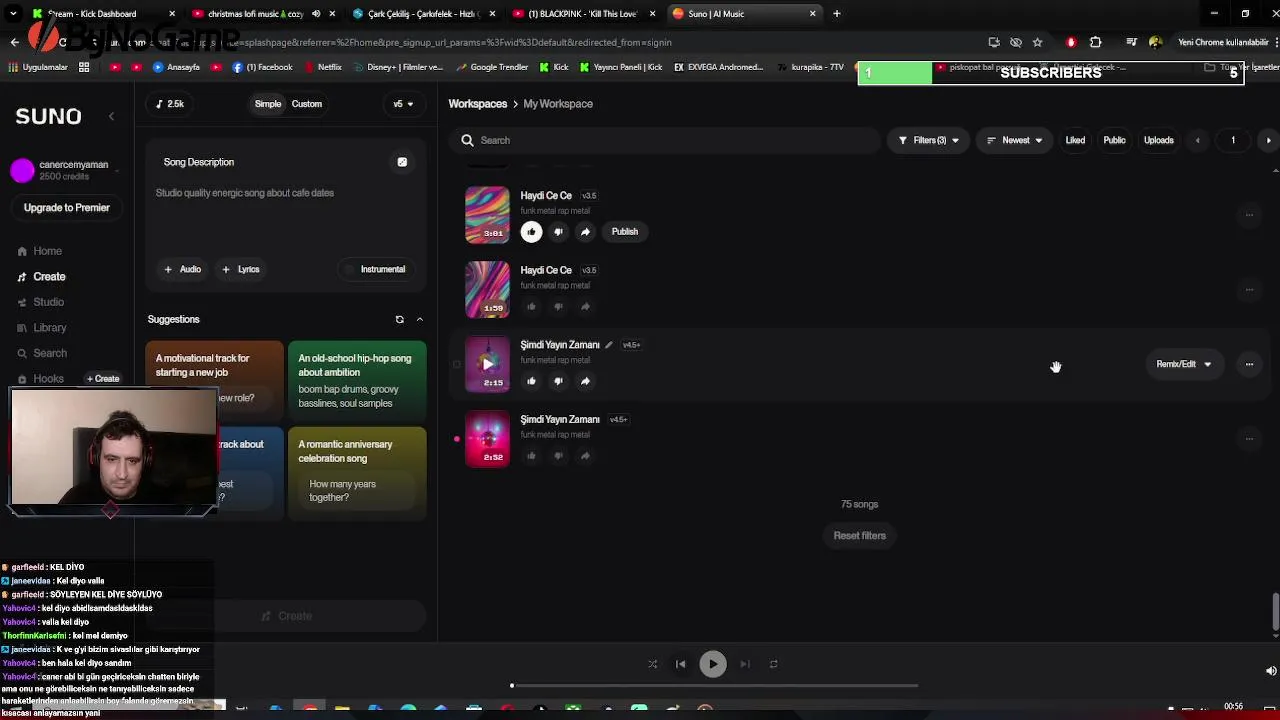
Task: Toggle the Liked filter
Action: pyautogui.click(x=1075, y=140)
